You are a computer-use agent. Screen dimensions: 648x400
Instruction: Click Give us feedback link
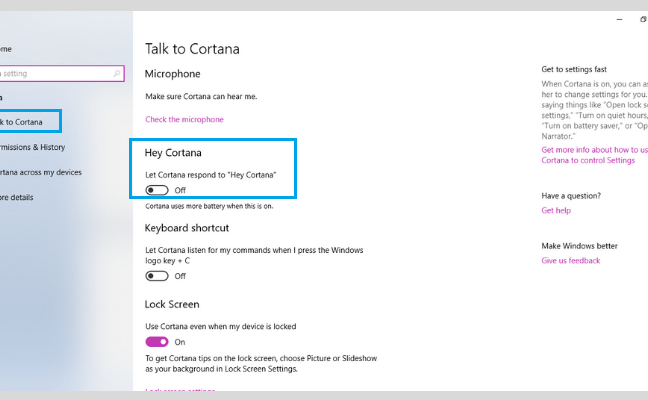[x=571, y=260]
